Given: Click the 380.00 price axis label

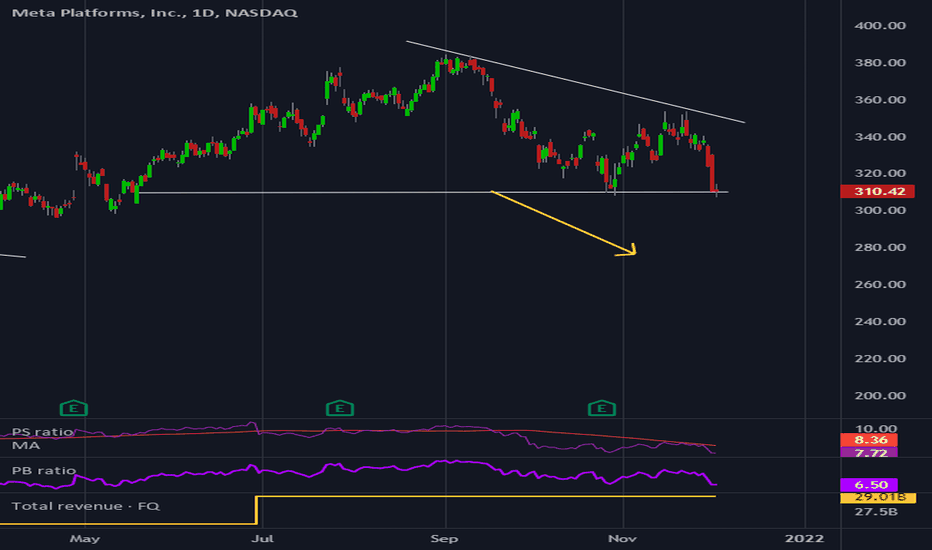Looking at the screenshot, I should point(880,62).
